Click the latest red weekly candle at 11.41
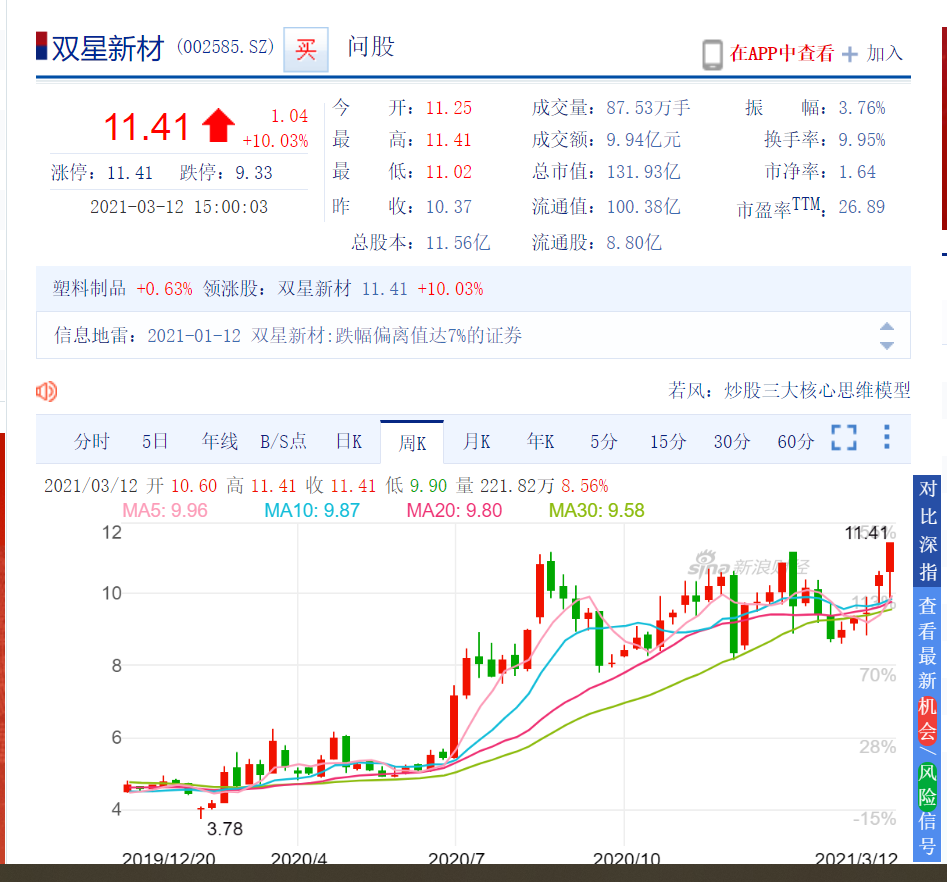 tap(890, 557)
